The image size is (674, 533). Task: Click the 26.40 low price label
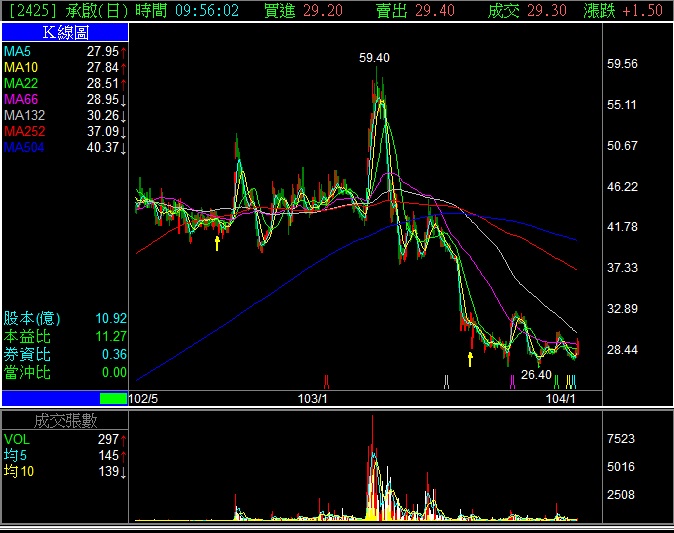pos(536,375)
